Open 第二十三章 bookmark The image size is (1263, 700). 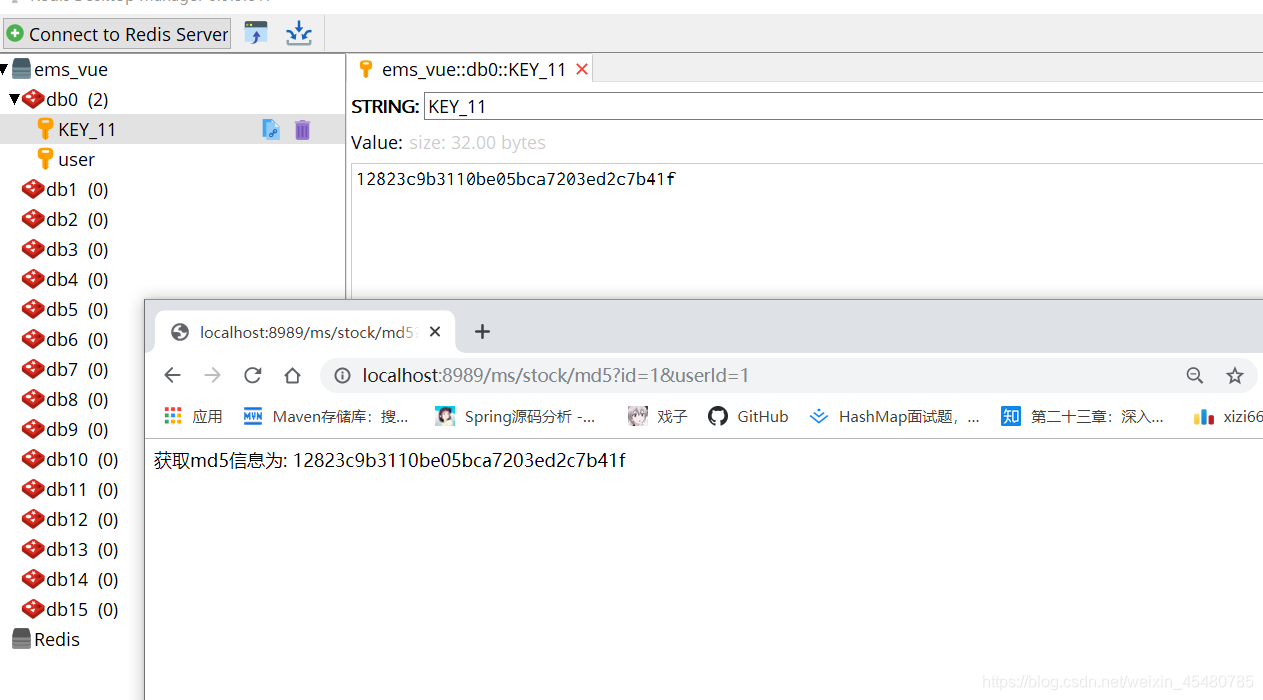1083,416
